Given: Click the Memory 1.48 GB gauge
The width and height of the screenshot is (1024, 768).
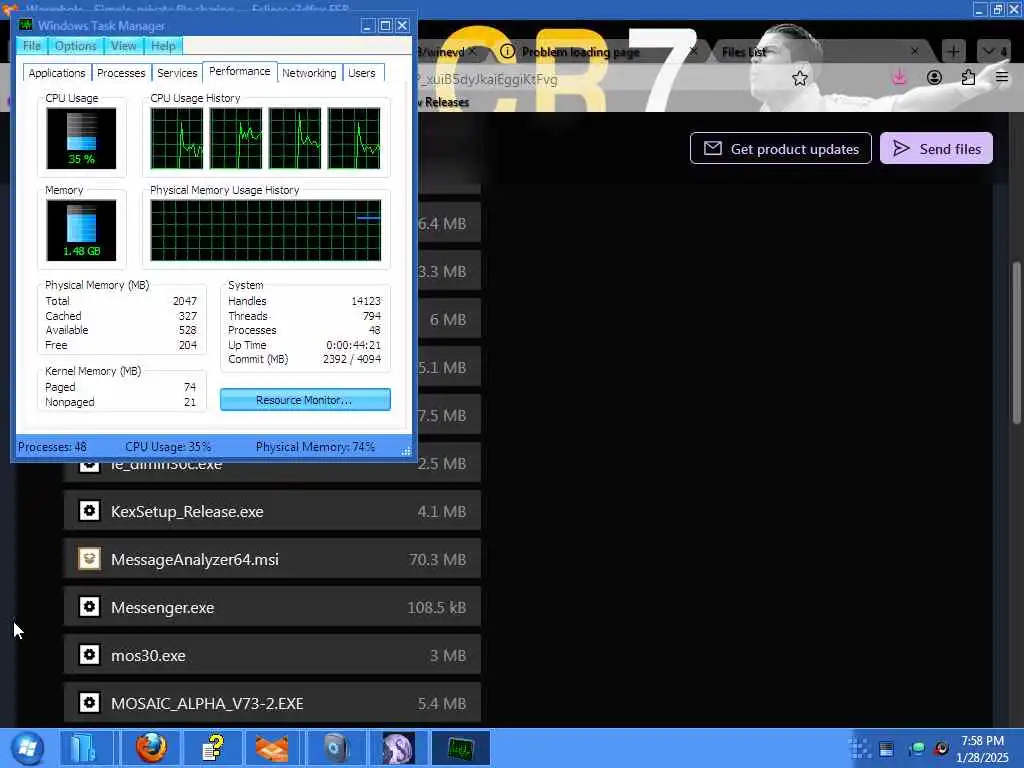Looking at the screenshot, I should [x=82, y=231].
